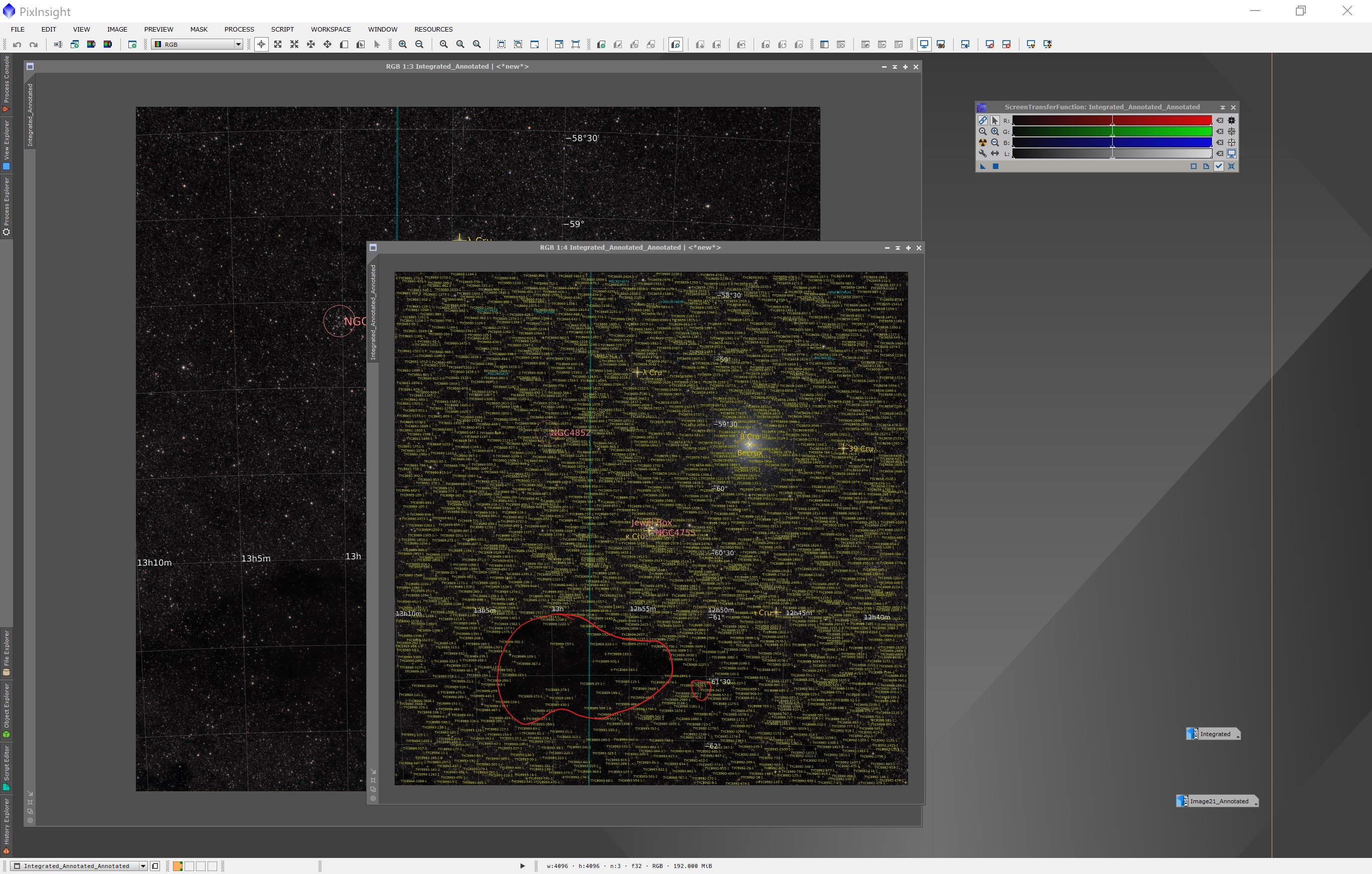1372x874 pixels.
Task: Open the Process Explorer side tab
Action: click(6, 206)
